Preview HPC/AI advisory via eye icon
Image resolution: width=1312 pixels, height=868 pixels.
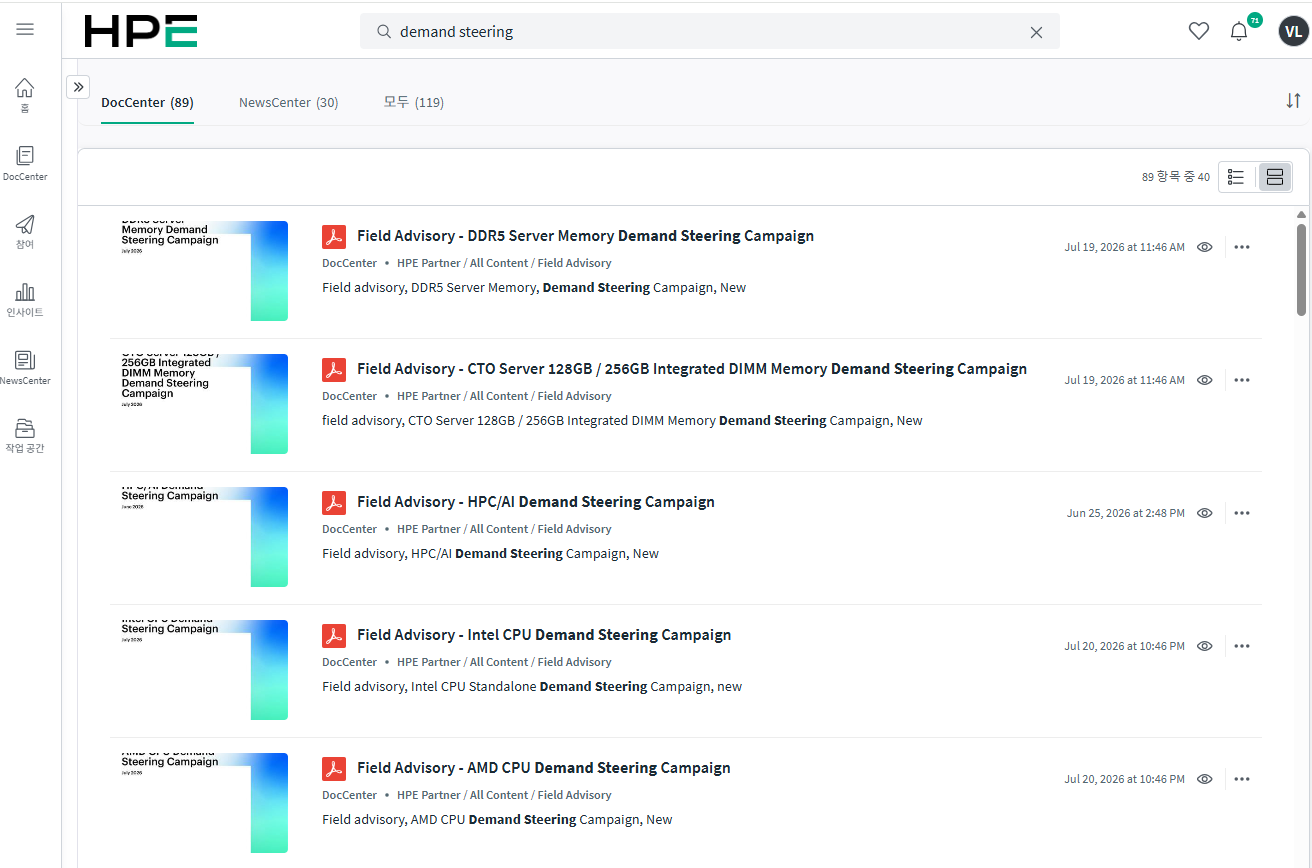coord(1205,513)
